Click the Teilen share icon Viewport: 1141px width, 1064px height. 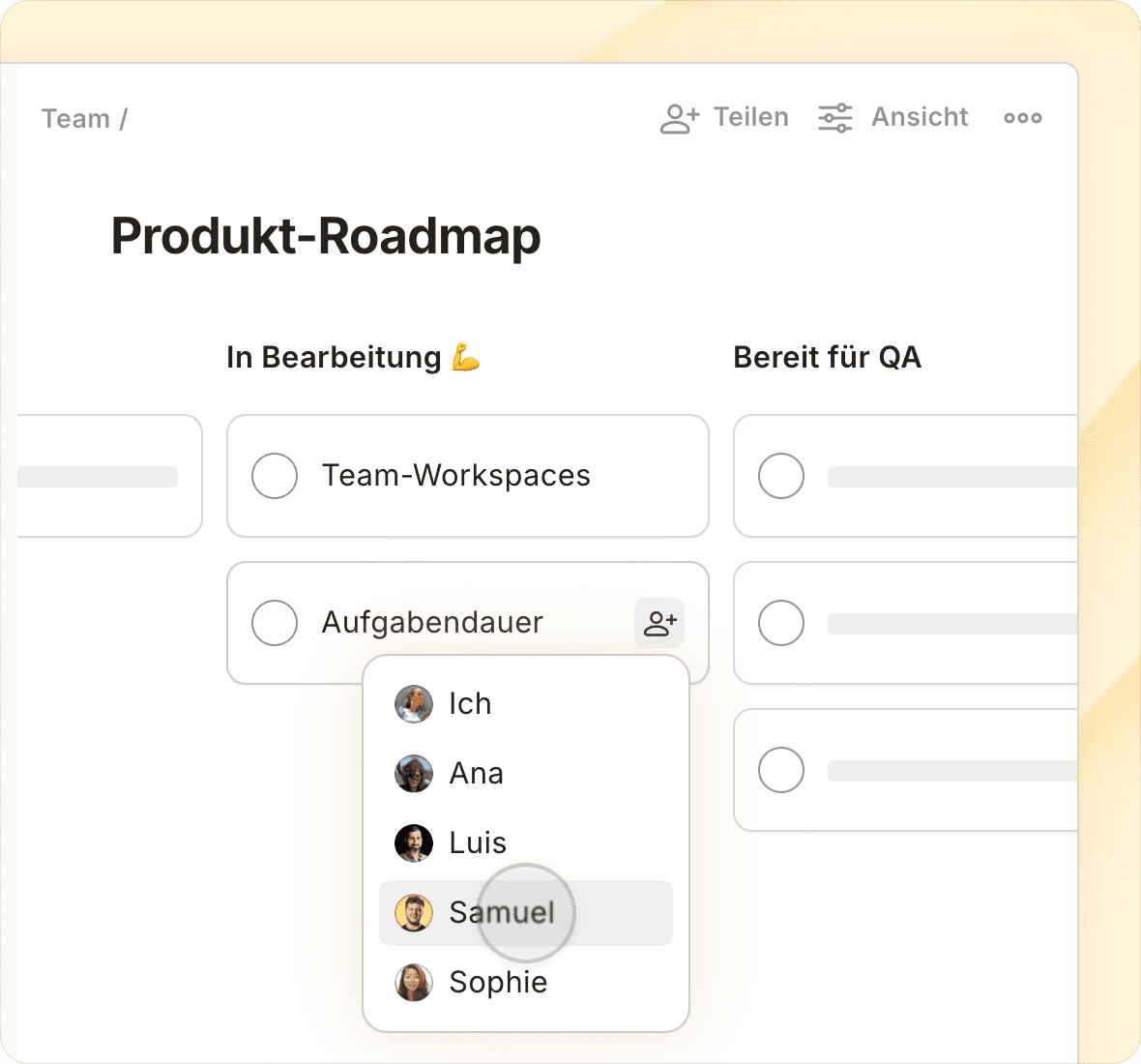pyautogui.click(x=680, y=118)
